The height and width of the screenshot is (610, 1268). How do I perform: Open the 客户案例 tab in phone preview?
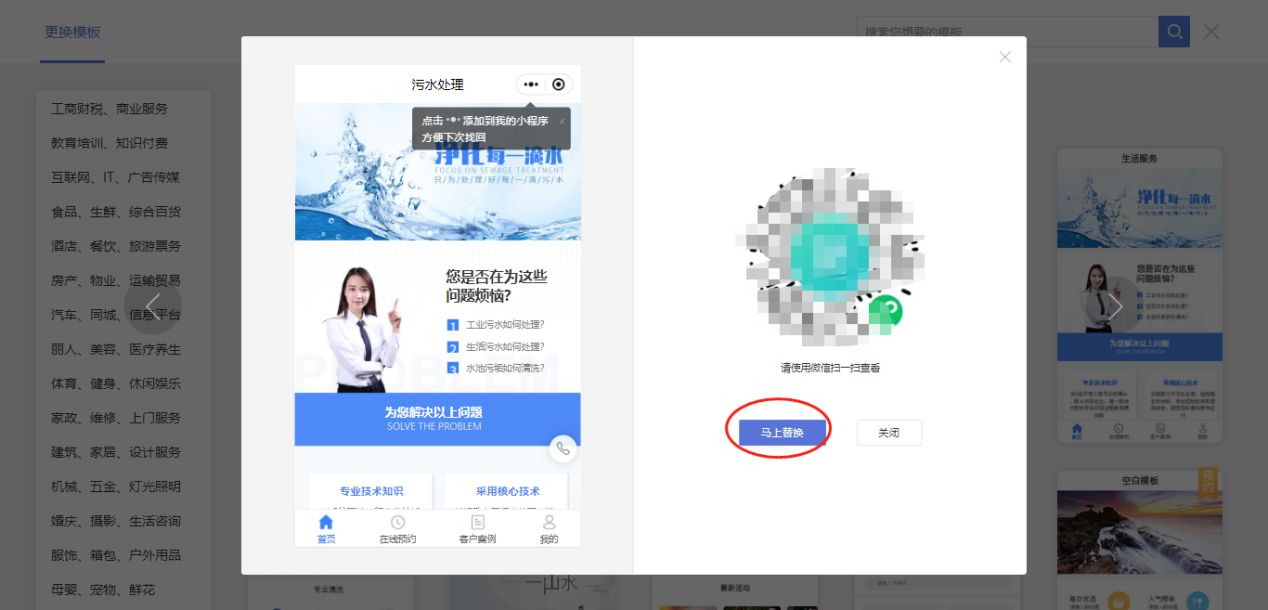click(x=477, y=530)
